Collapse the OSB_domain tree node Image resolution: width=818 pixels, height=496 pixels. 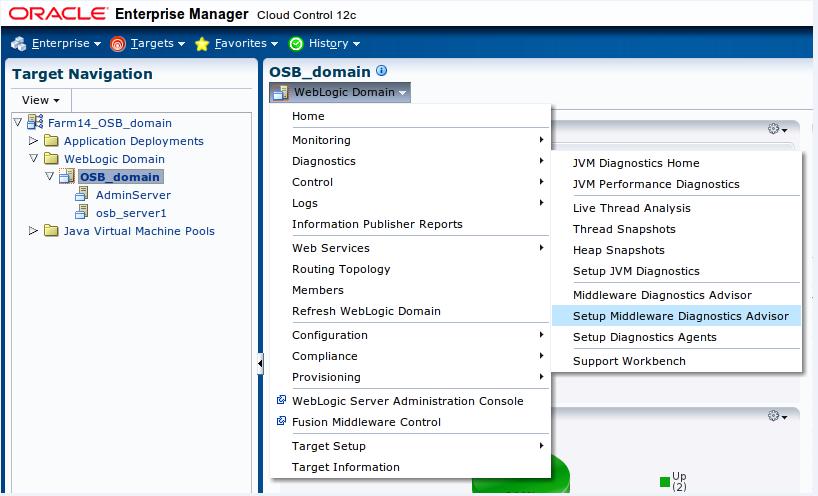50,176
